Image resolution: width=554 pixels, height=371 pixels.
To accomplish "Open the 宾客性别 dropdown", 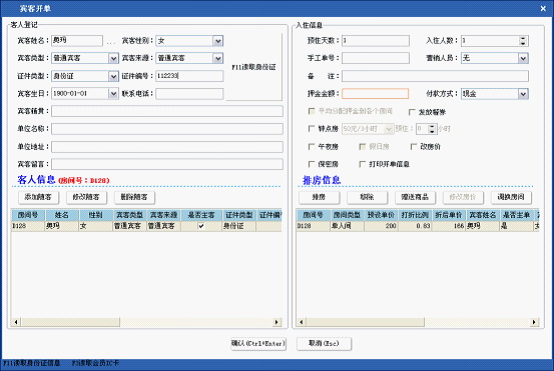I will (x=218, y=41).
